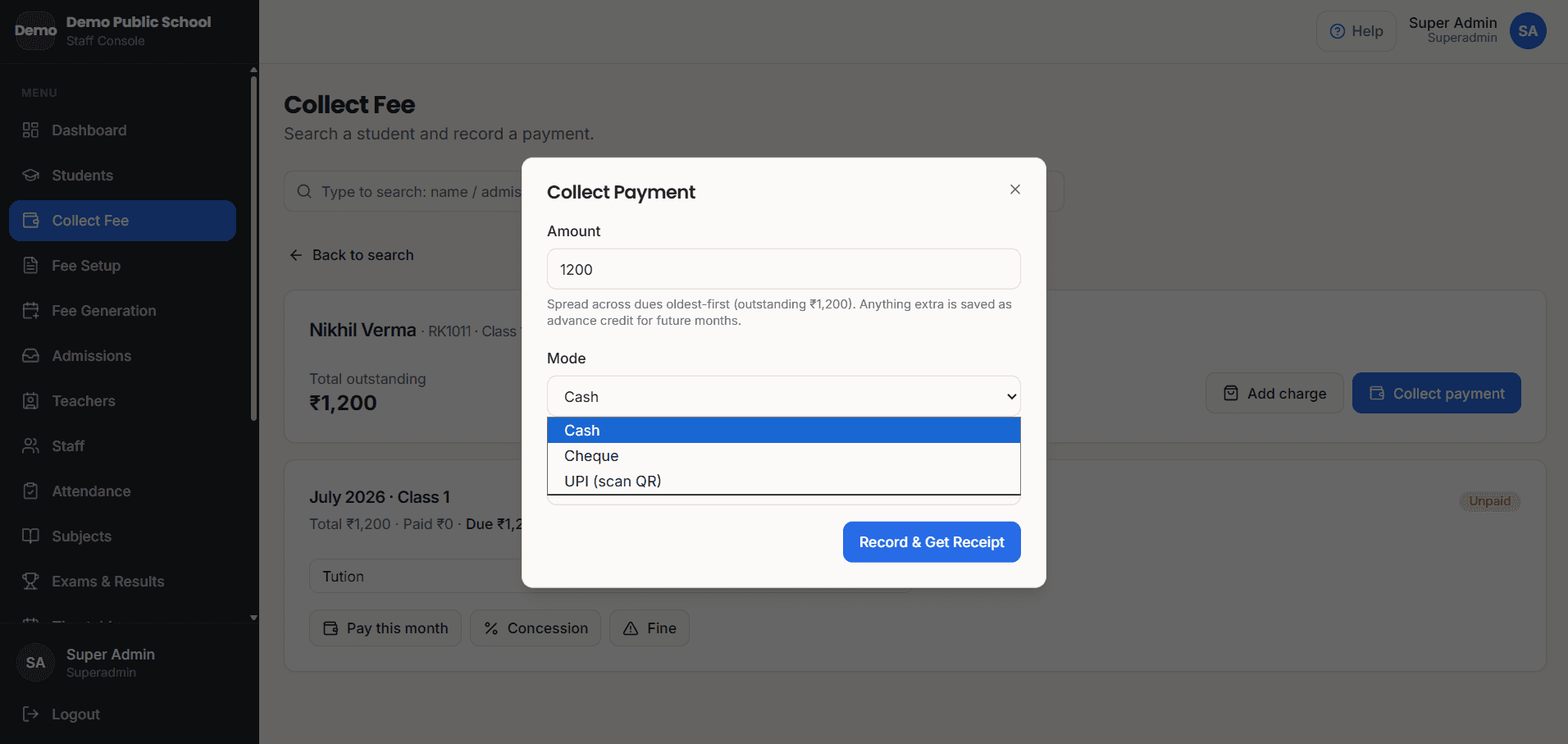Click the Fee Setup document icon
The width and height of the screenshot is (1568, 744).
[x=31, y=266]
